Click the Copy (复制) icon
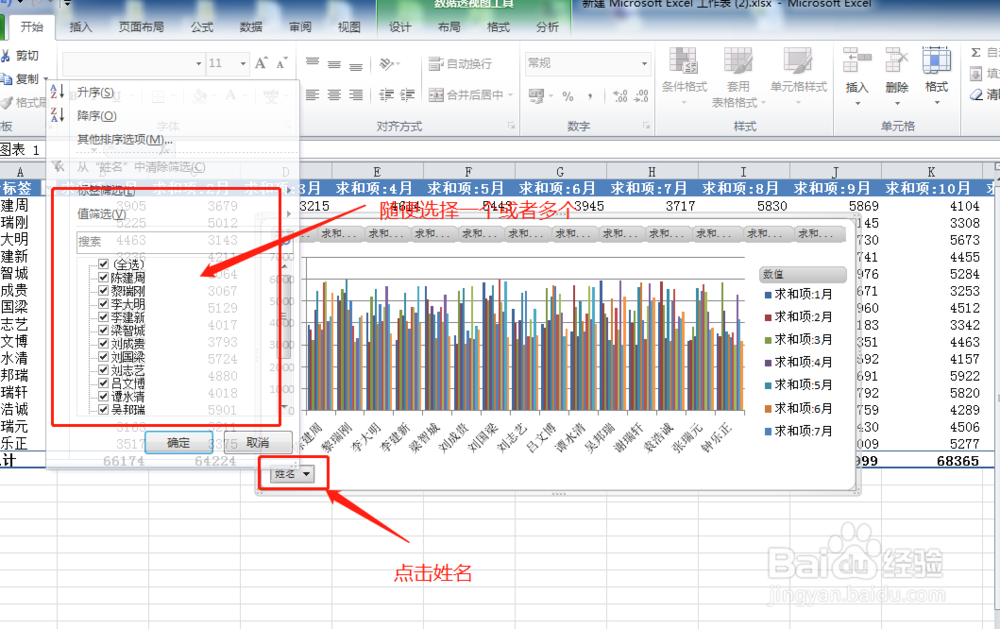 [x=6, y=79]
